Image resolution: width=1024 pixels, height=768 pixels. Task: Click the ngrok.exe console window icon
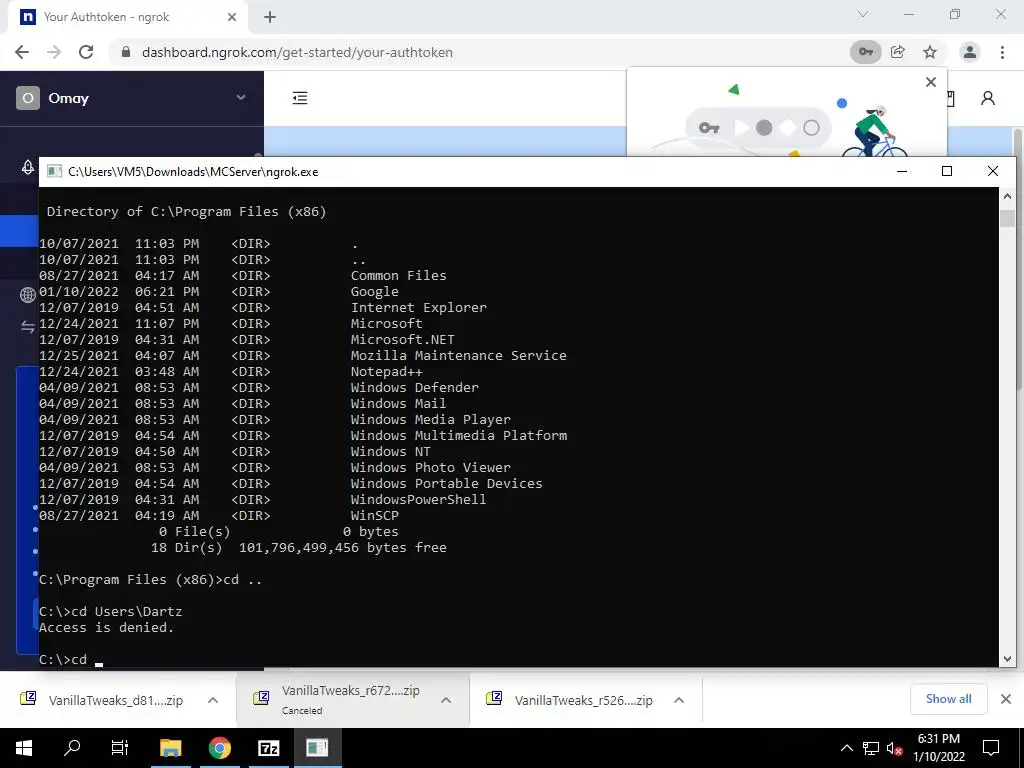pyautogui.click(x=54, y=172)
